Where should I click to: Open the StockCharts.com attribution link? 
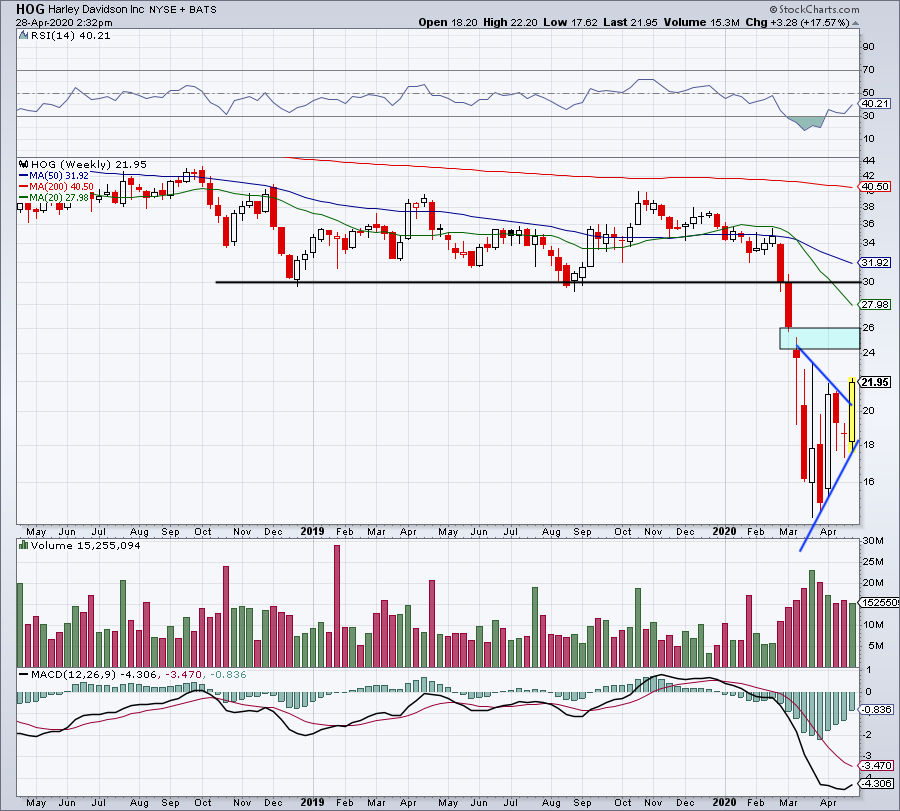point(814,9)
